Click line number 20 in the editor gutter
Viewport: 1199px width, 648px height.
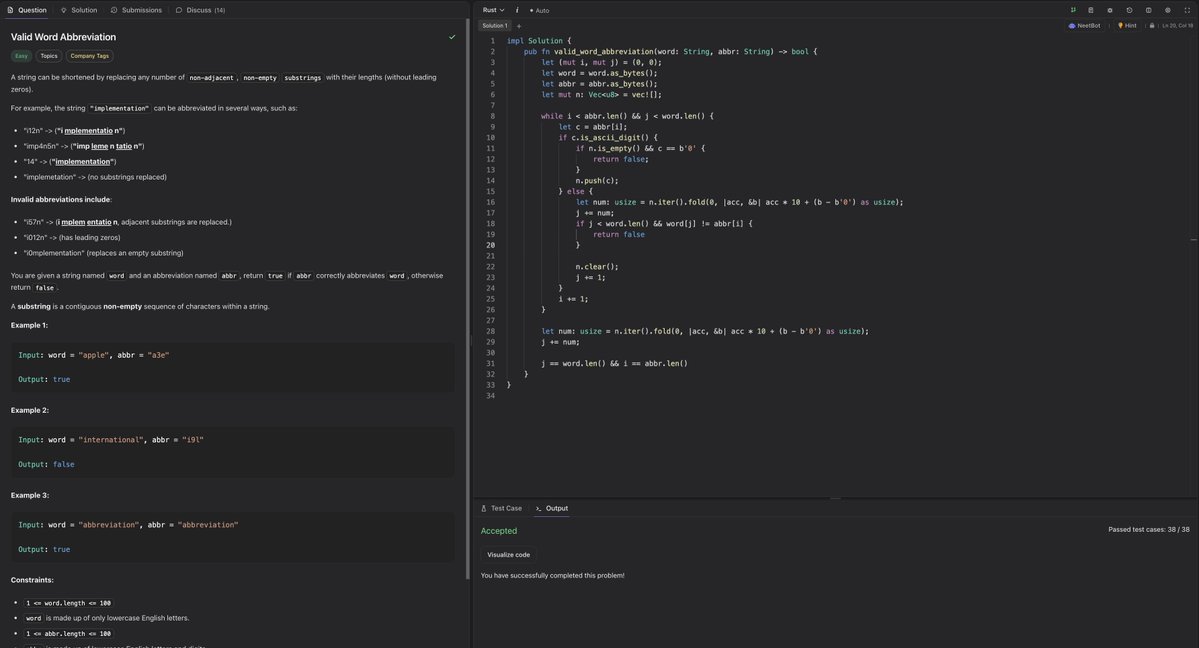(490, 245)
